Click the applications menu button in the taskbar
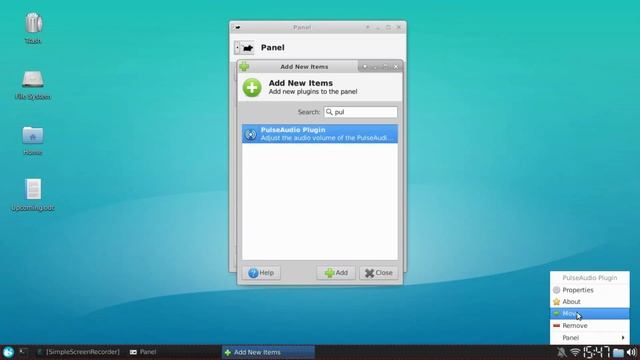The height and width of the screenshot is (360, 640). (x=8, y=352)
